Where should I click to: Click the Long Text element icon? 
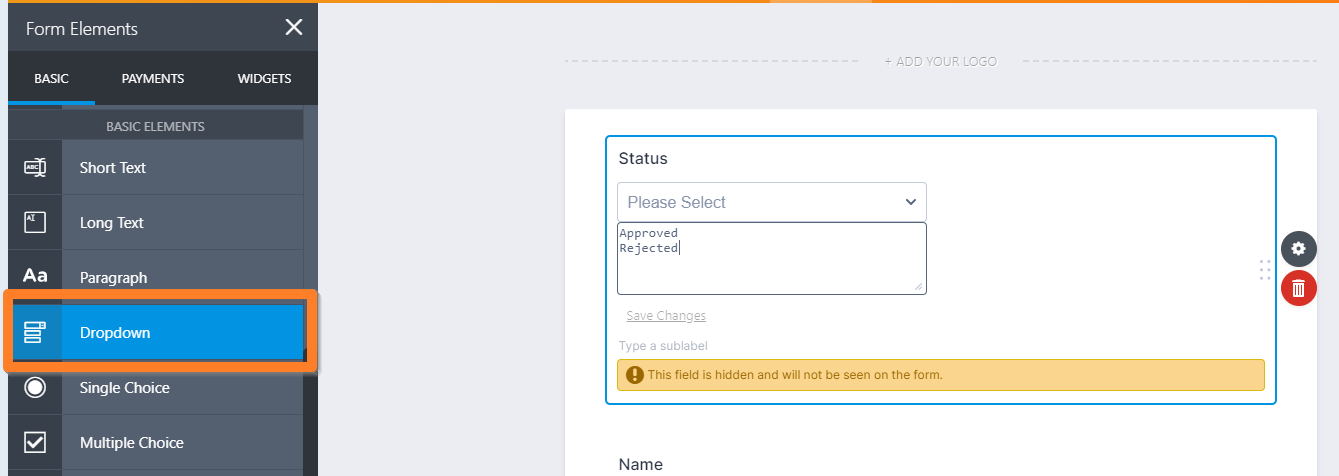(35, 223)
